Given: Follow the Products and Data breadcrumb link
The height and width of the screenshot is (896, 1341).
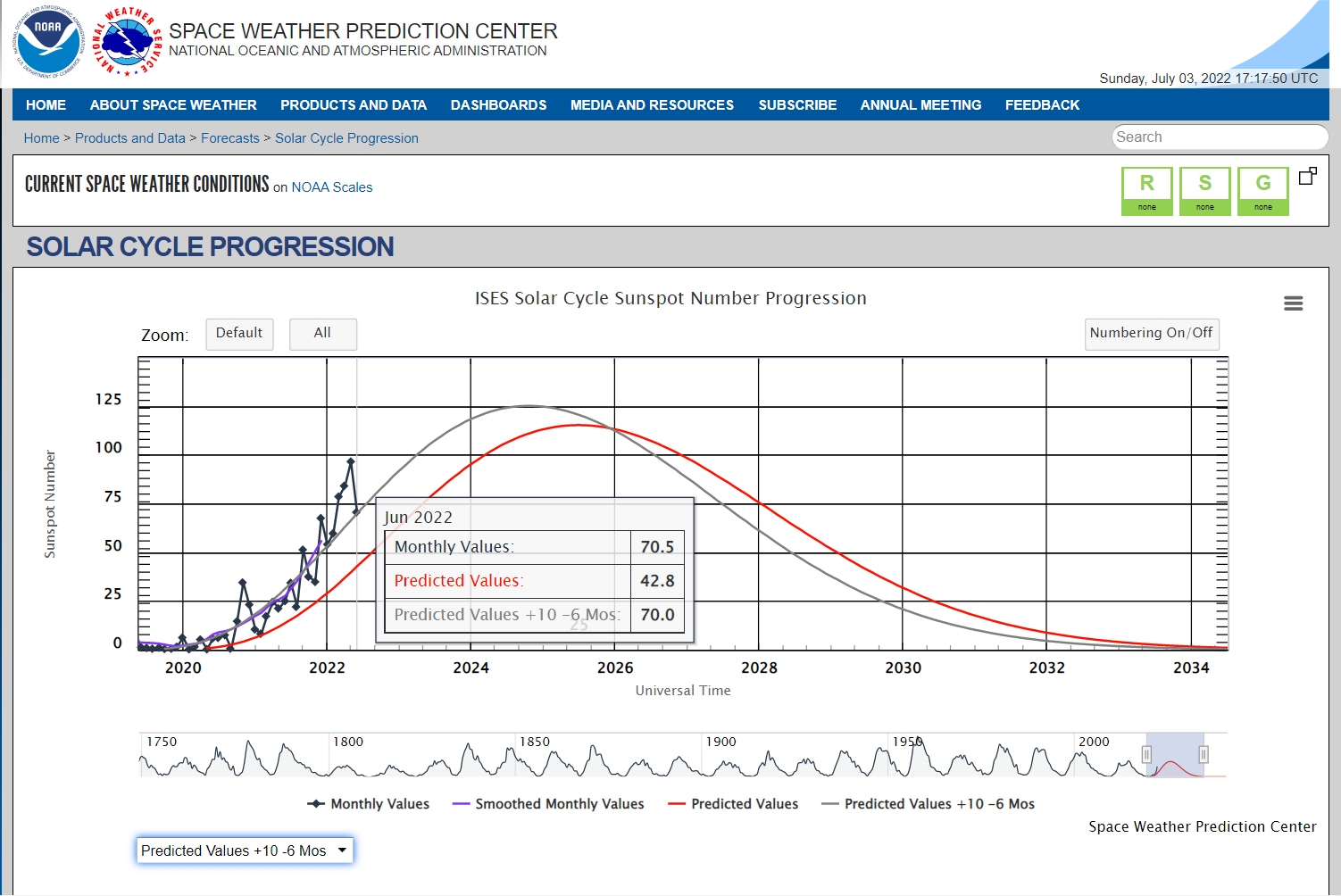Looking at the screenshot, I should click(130, 138).
